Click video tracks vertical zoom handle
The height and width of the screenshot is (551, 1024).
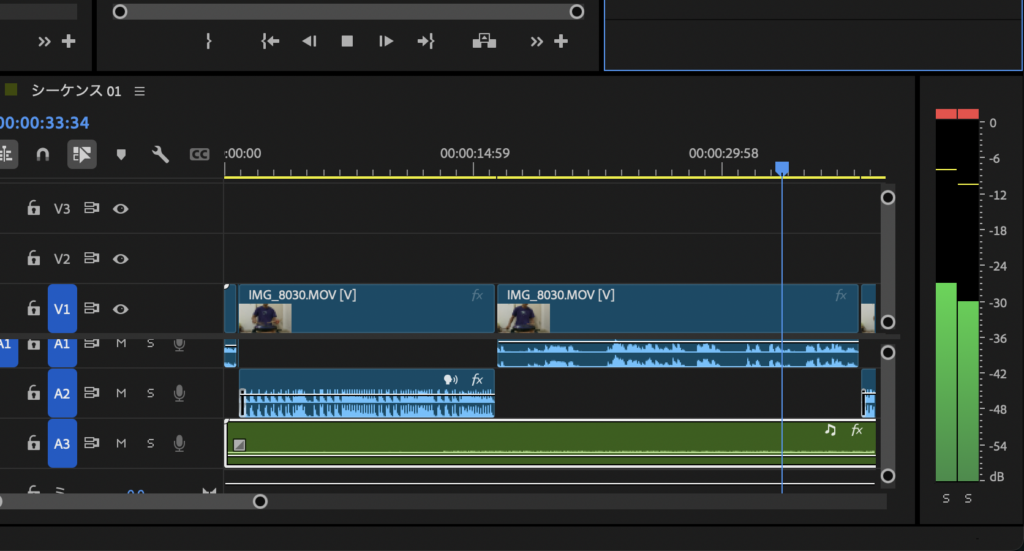tap(888, 198)
